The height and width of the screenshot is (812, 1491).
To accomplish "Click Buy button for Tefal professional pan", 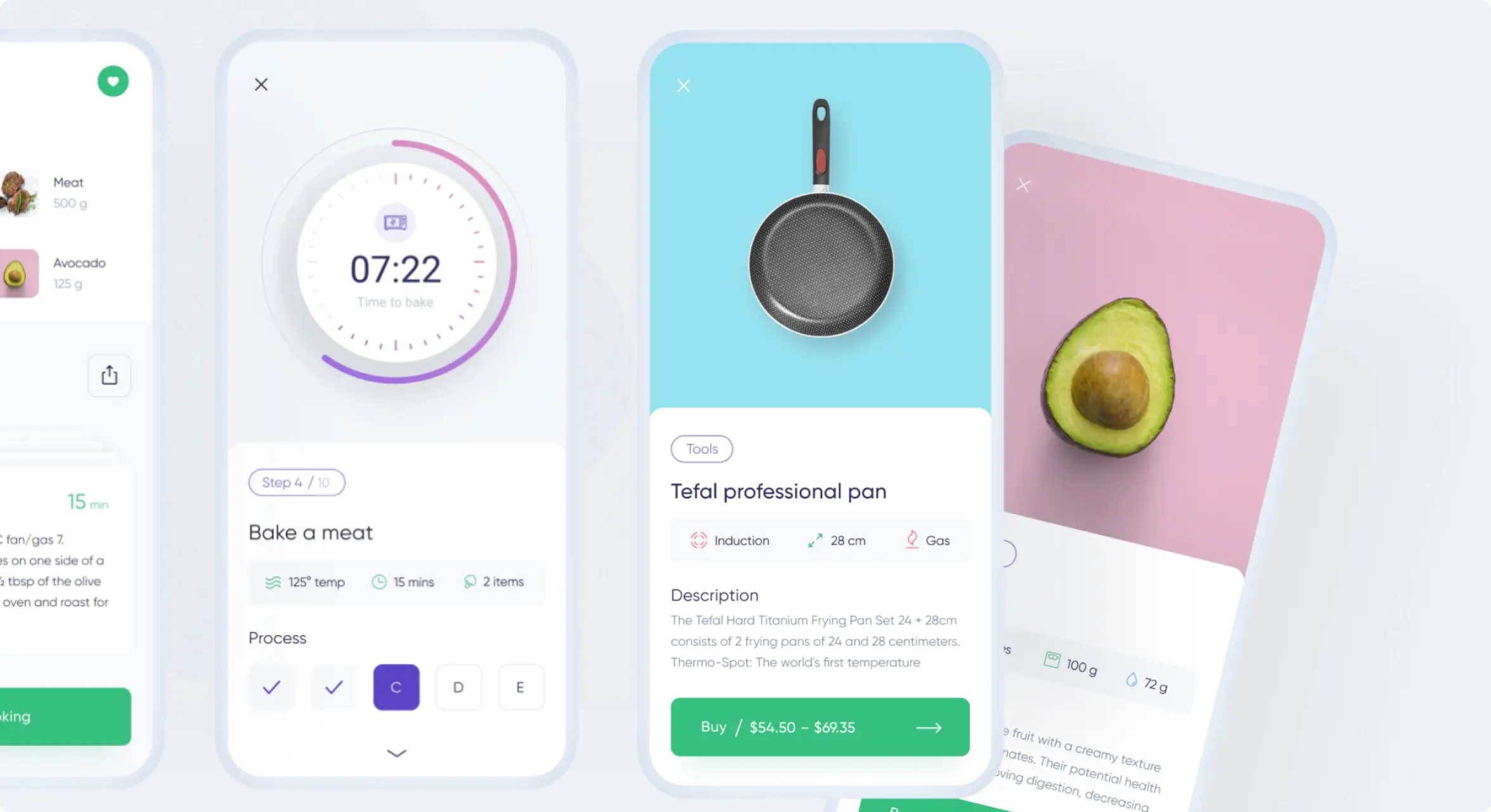I will 820,727.
